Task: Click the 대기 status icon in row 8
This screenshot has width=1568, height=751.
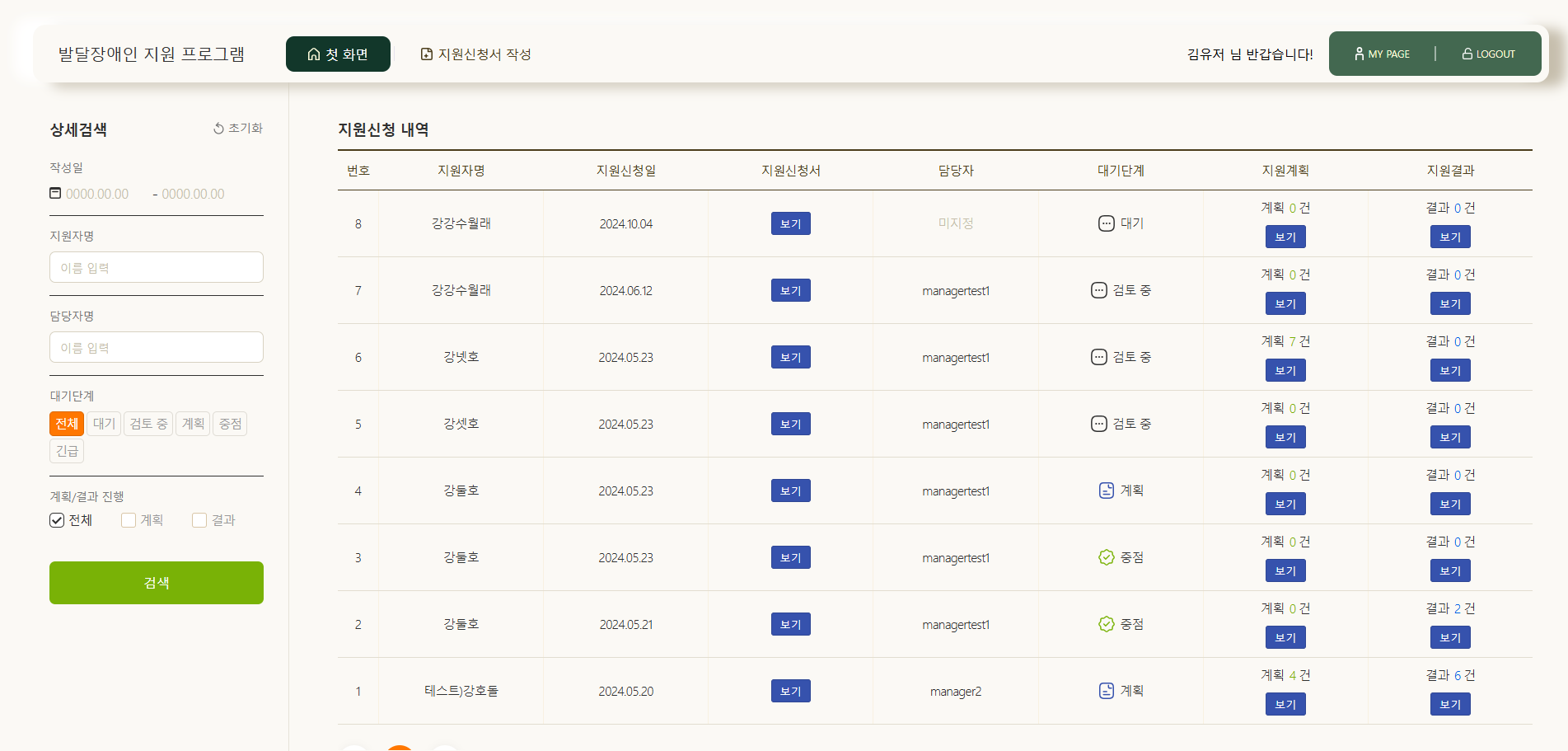Action: point(1107,223)
